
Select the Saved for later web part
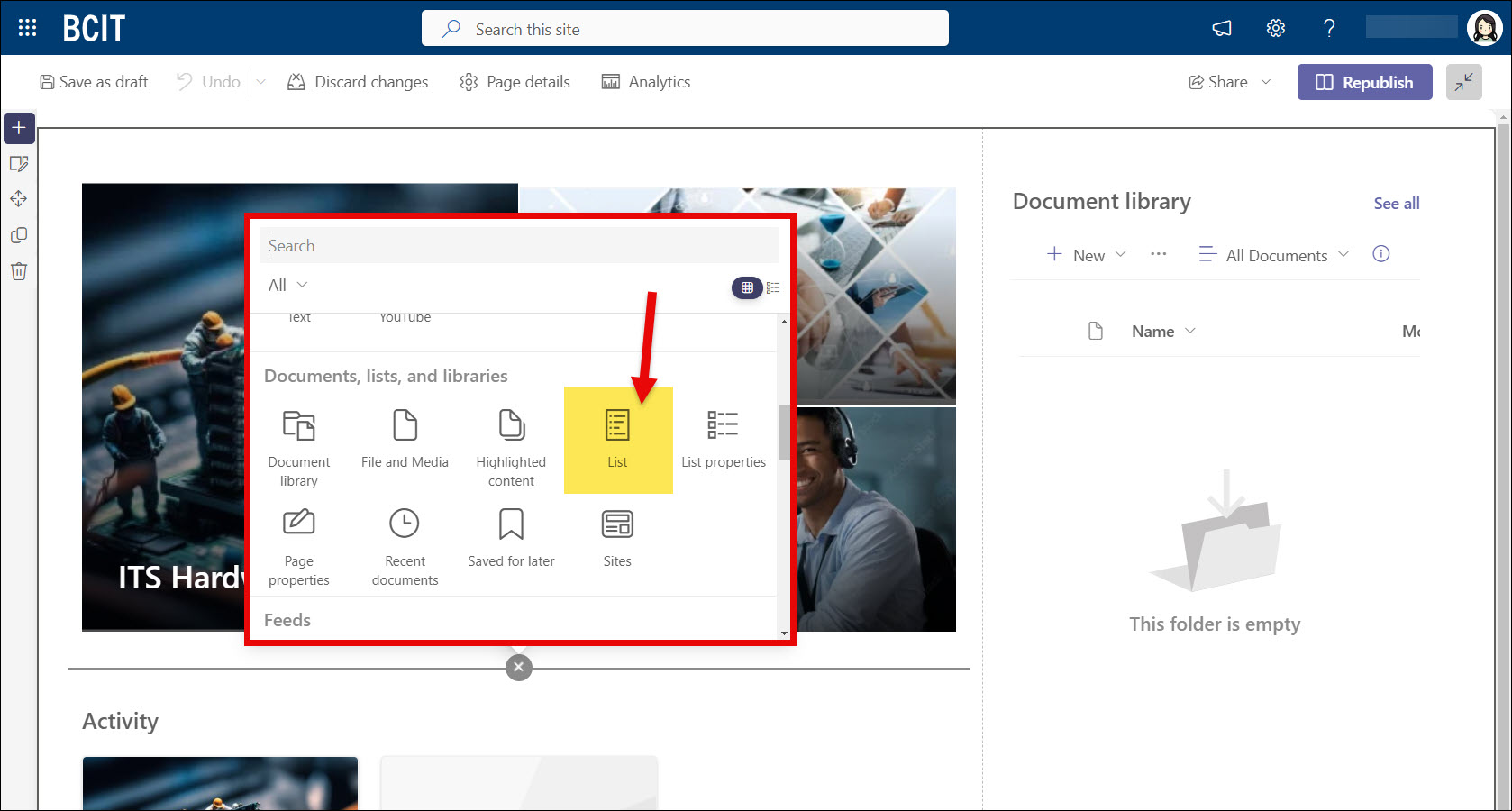pyautogui.click(x=511, y=539)
